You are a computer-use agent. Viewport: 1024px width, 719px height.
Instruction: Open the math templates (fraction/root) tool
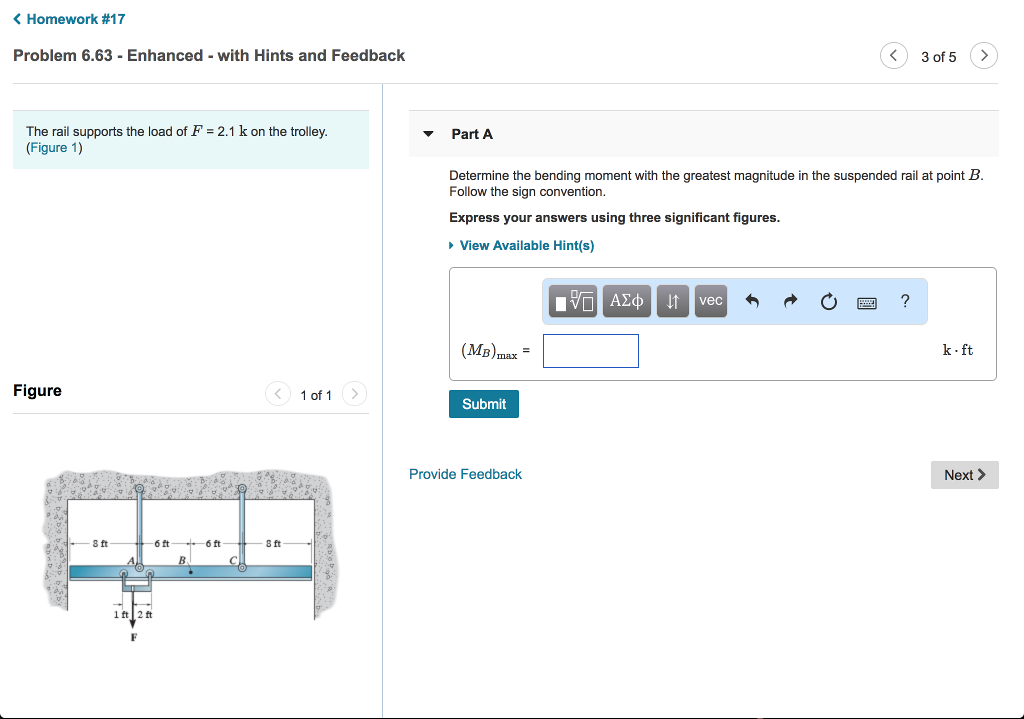574,301
